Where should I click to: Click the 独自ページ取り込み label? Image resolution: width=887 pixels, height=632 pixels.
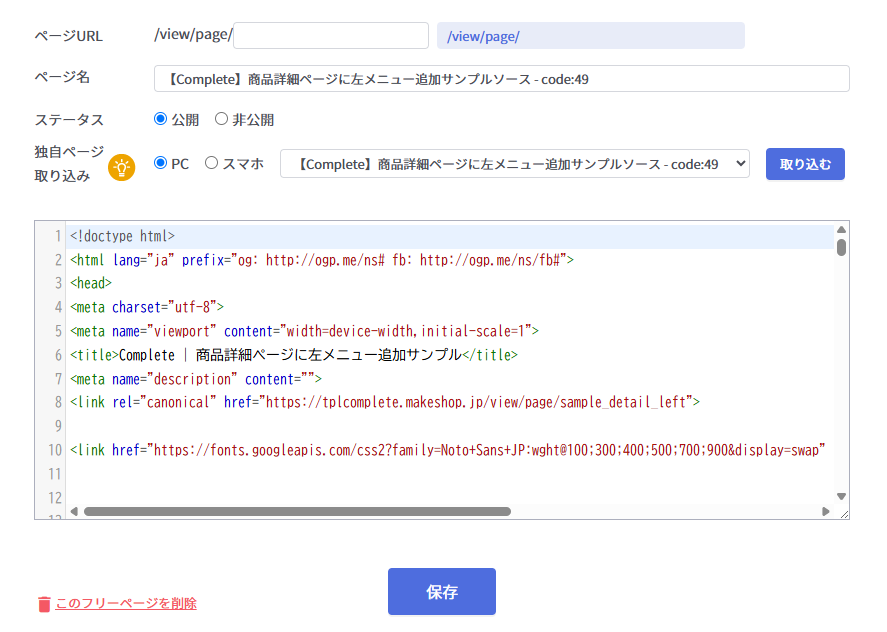(x=69, y=164)
